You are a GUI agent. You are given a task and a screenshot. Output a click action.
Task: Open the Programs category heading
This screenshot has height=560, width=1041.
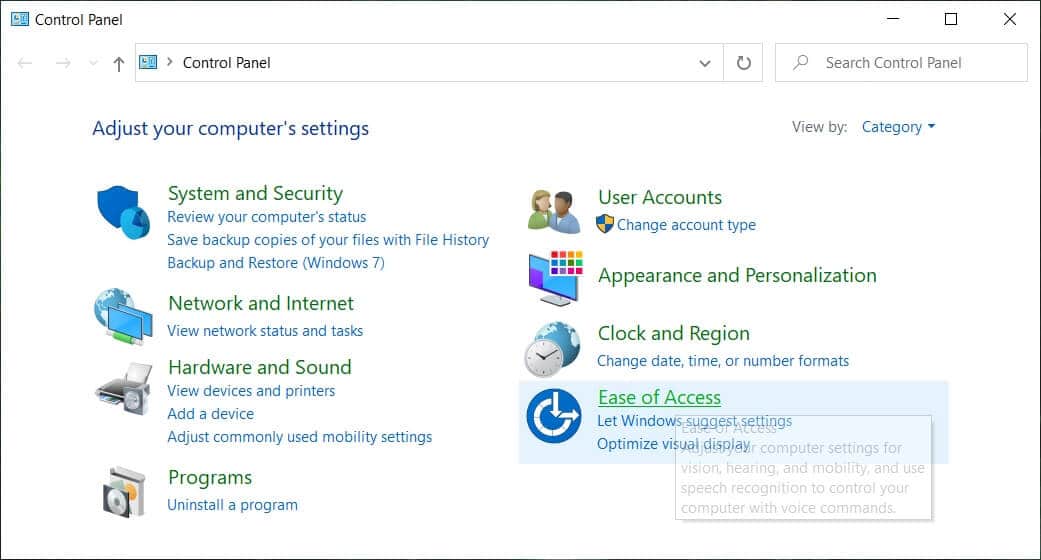click(x=210, y=478)
